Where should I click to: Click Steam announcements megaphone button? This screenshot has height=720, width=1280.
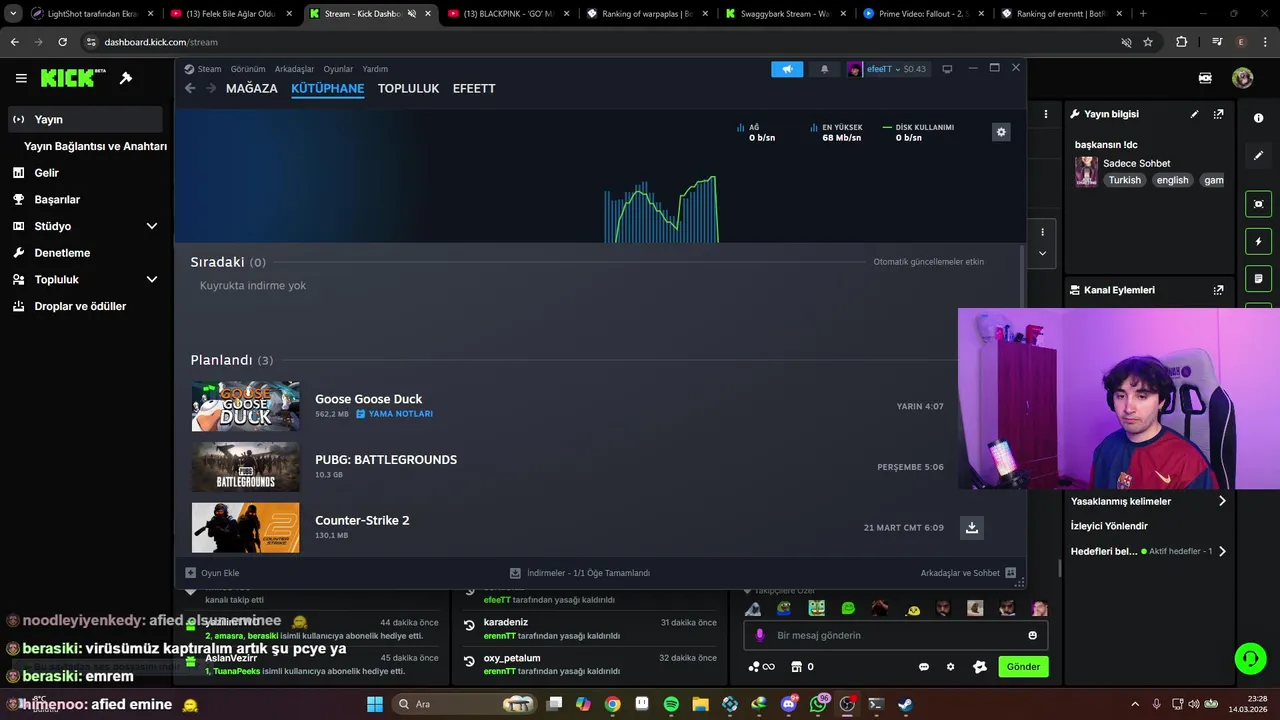click(x=787, y=69)
